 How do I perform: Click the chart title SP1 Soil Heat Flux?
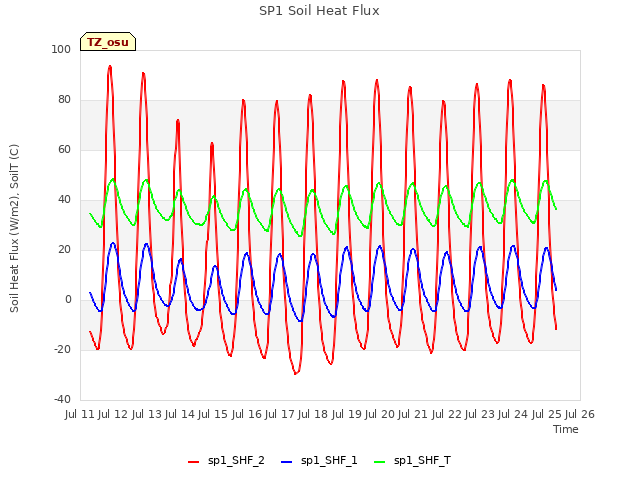tap(319, 11)
